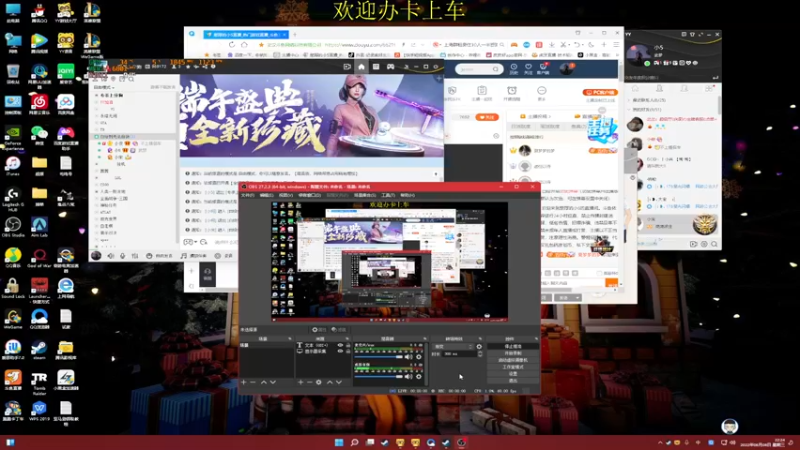The image size is (800, 450).
Task: Hide the display capture source in OBS
Action: 340,351
